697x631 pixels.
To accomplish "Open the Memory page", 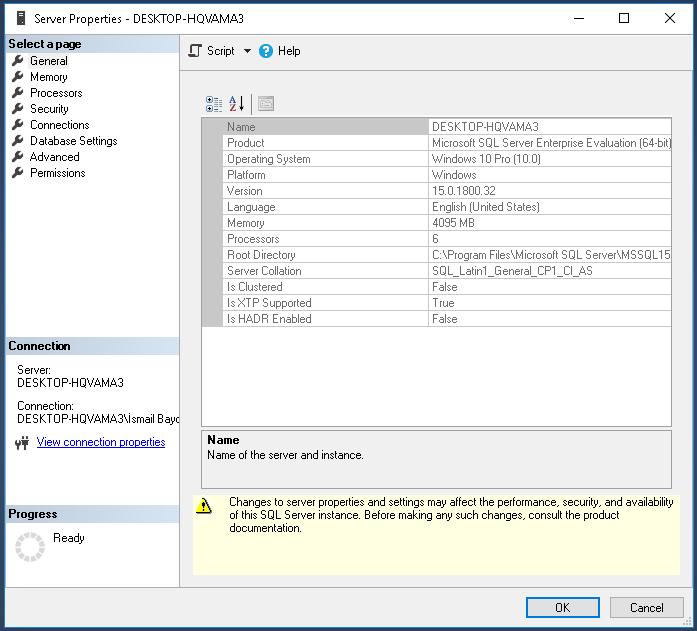I will pos(48,77).
